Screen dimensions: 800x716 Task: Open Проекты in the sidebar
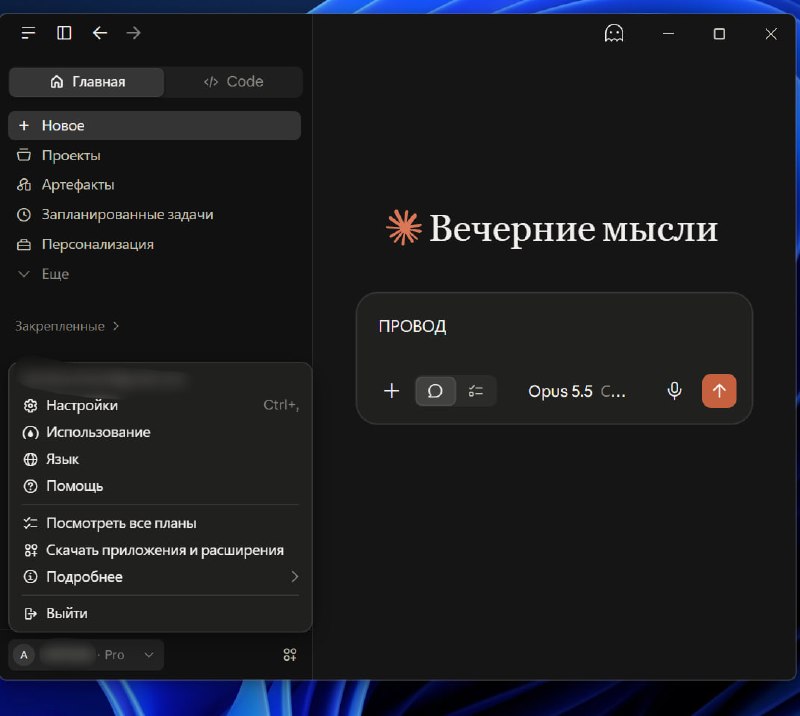[155, 155]
